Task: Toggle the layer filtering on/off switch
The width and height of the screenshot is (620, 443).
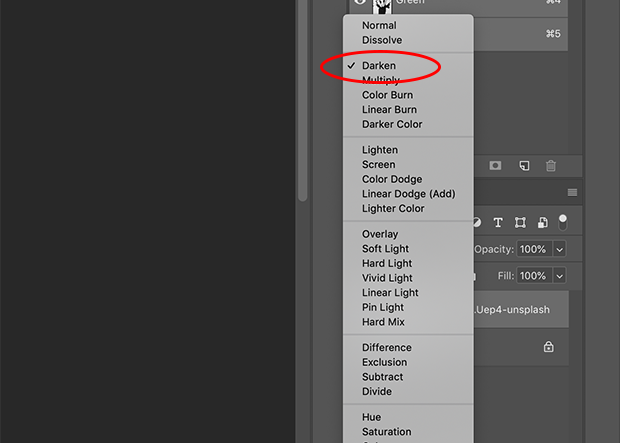Action: (x=563, y=223)
